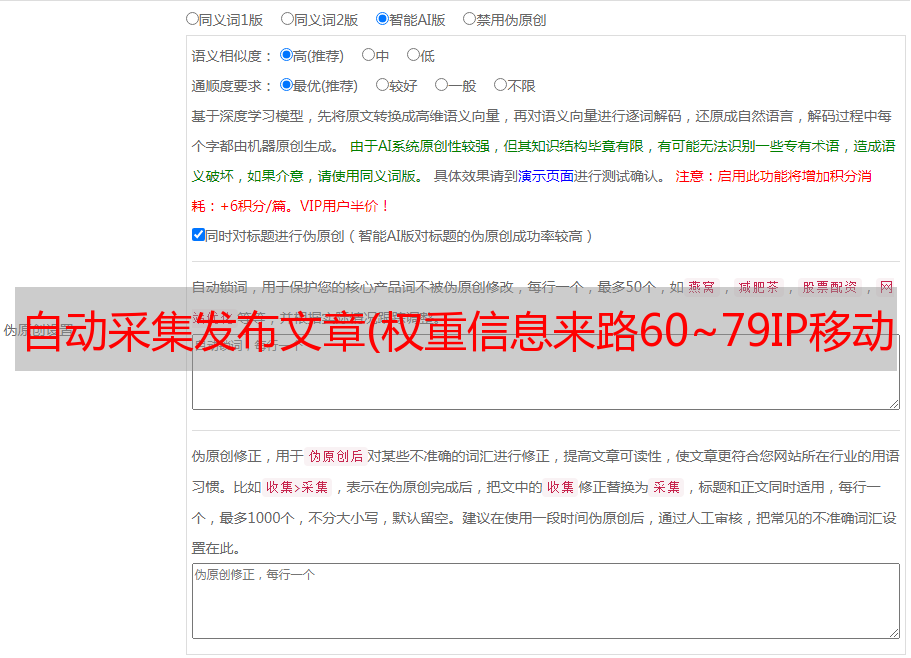Set 通顺度要求 to 较好
This screenshot has height=658, width=911.
pyautogui.click(x=382, y=85)
